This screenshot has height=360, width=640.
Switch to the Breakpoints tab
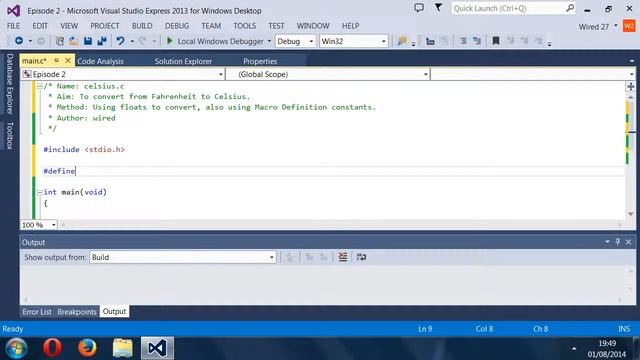click(77, 312)
